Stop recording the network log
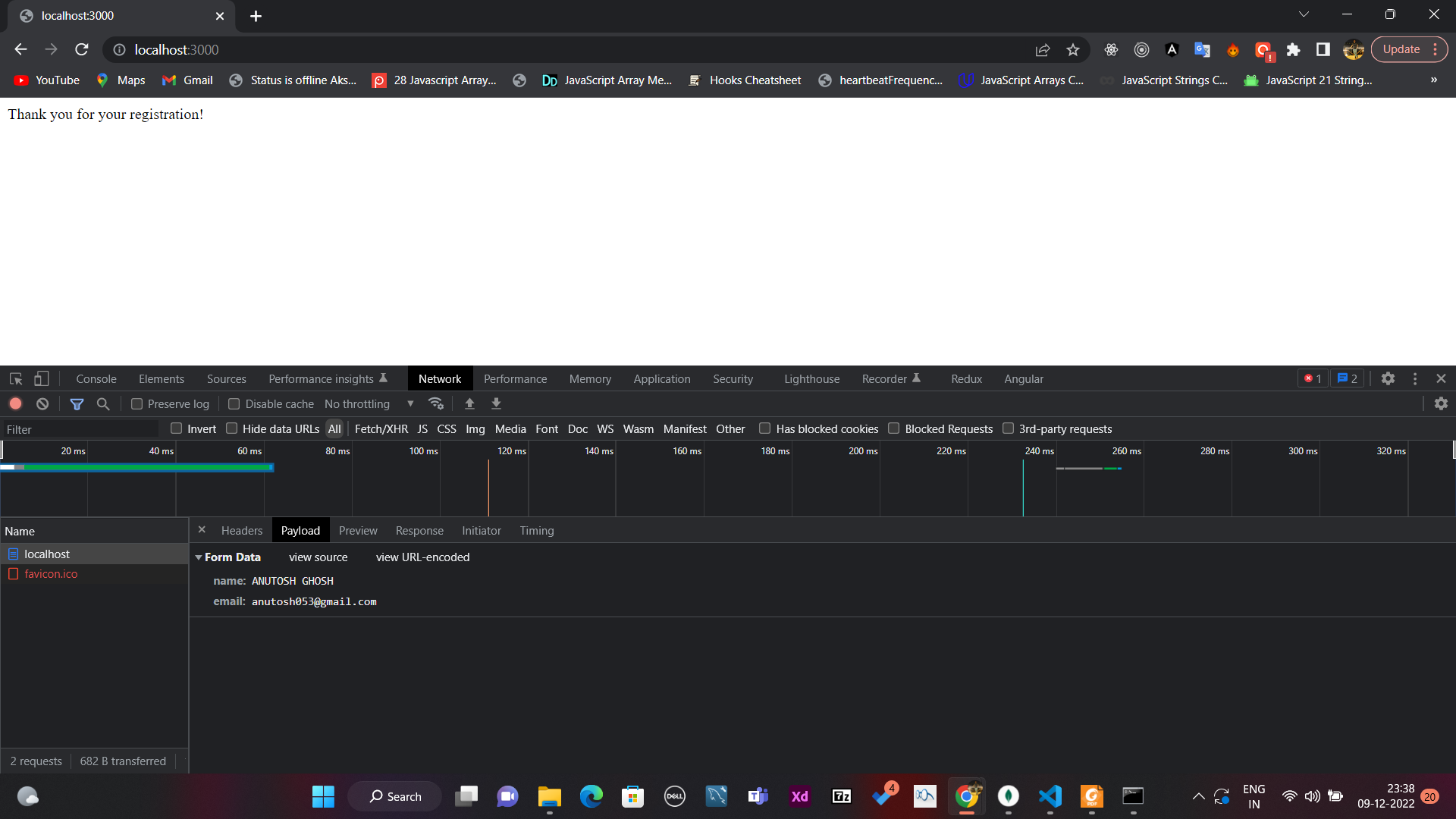The image size is (1456, 819). [x=15, y=403]
